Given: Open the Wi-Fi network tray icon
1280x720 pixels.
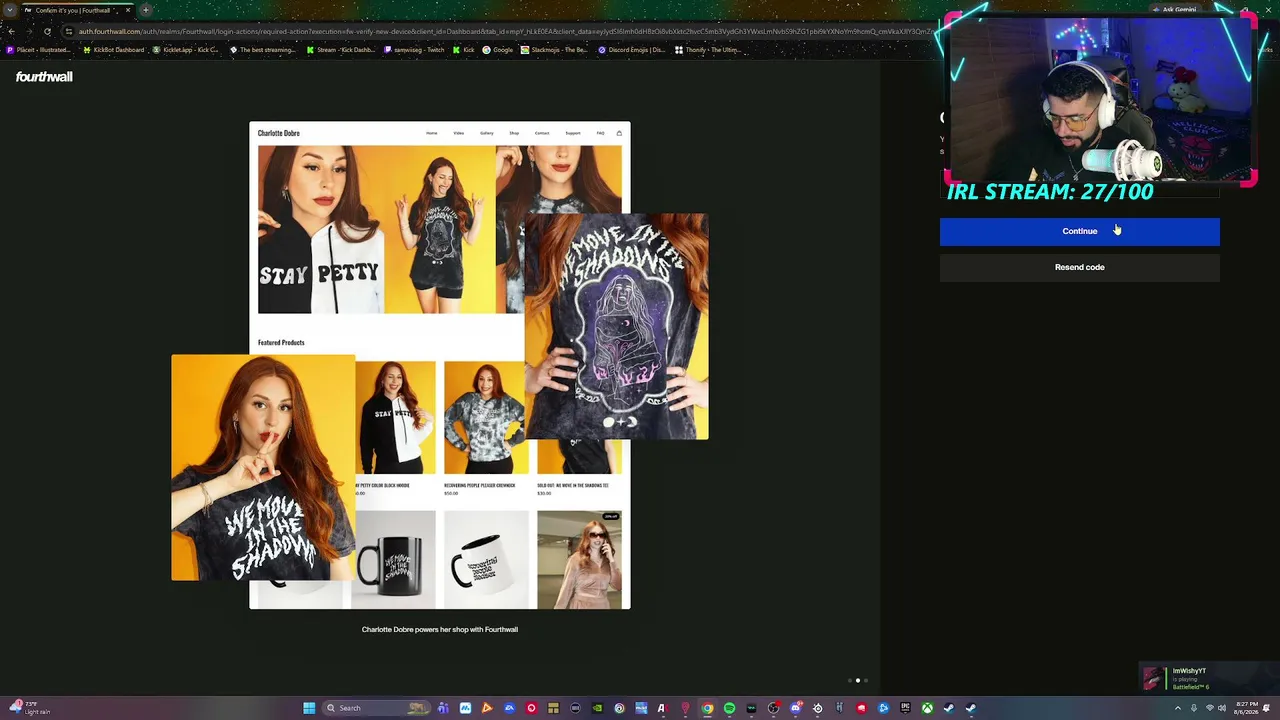Looking at the screenshot, I should coord(1208,708).
